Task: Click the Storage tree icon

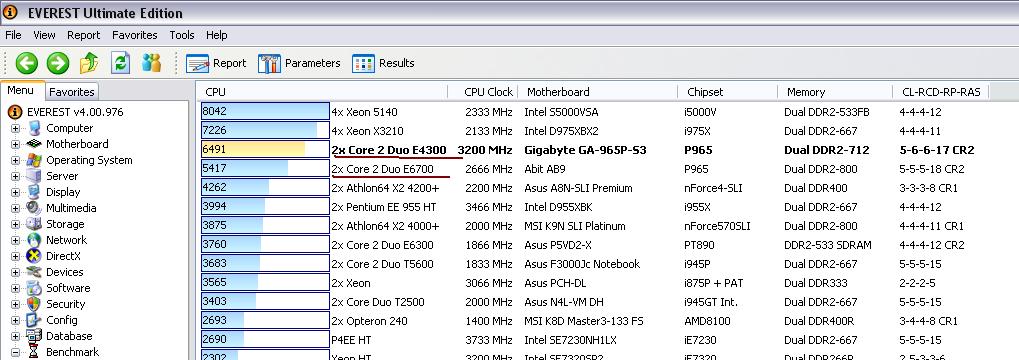Action: [x=34, y=224]
